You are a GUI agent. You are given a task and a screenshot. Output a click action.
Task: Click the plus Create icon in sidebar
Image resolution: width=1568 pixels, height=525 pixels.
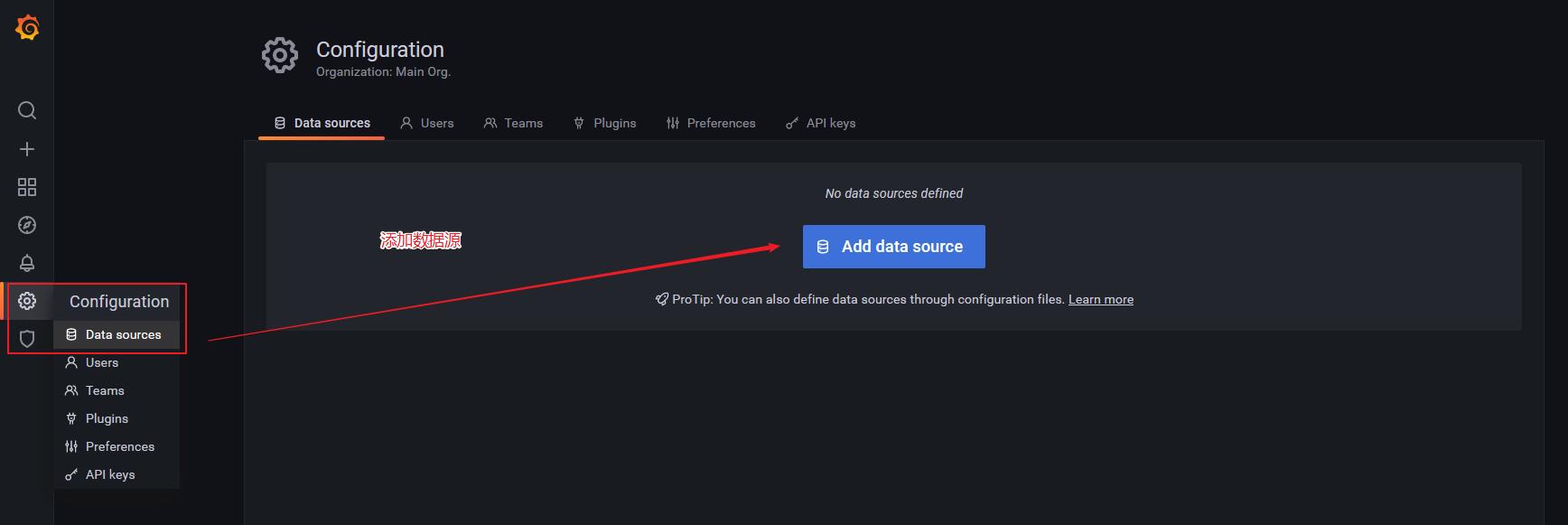[27, 149]
